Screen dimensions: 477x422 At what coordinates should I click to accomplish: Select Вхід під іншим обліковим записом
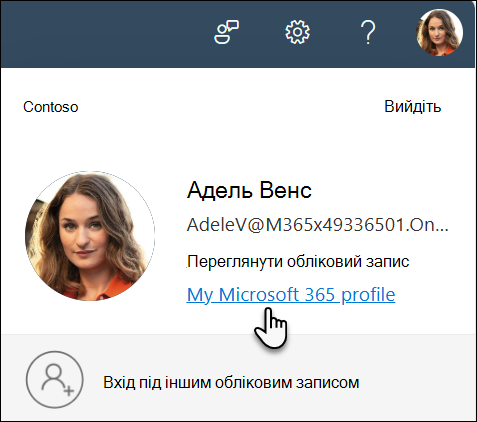pos(231,383)
